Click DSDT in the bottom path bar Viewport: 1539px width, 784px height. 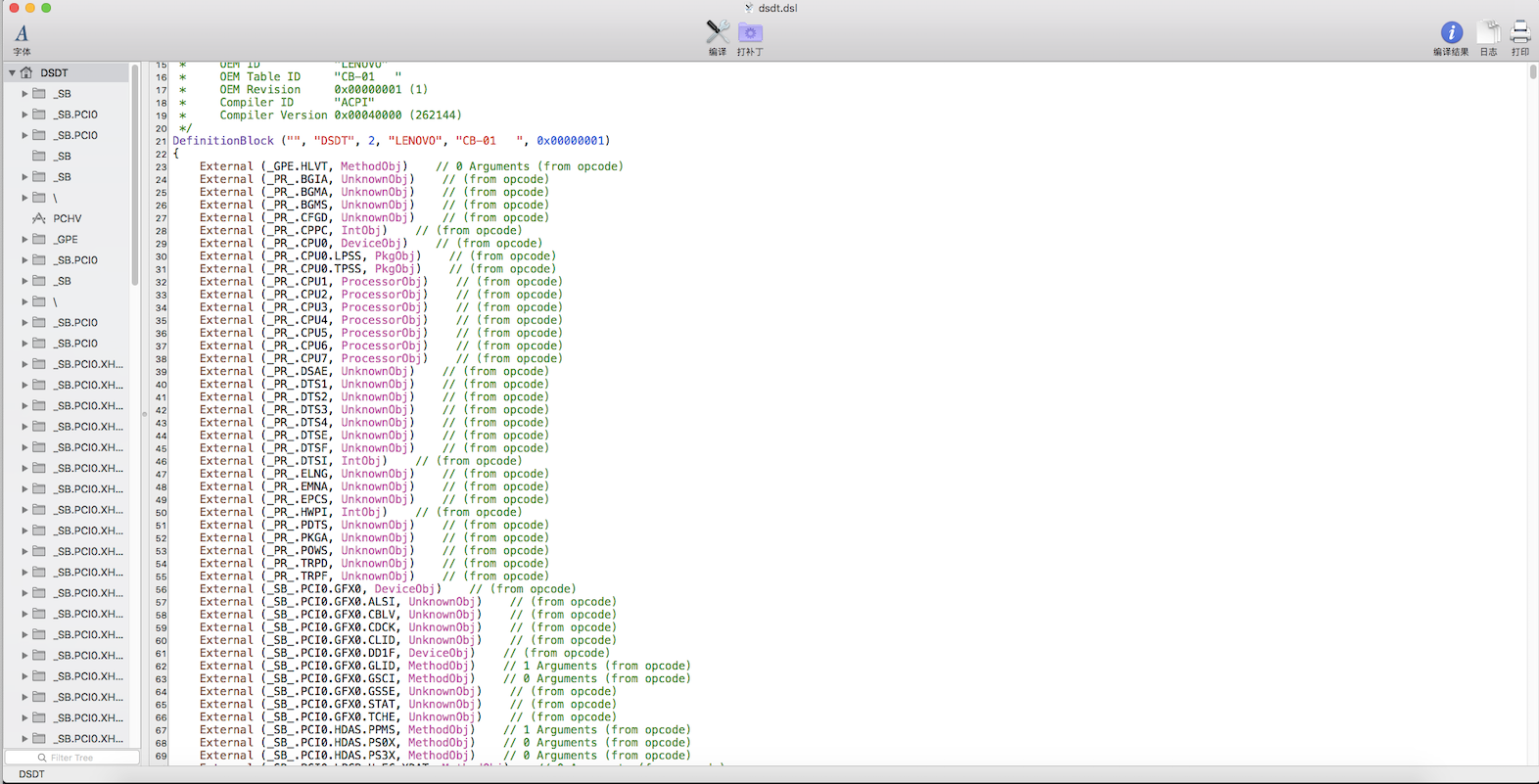(x=31, y=774)
